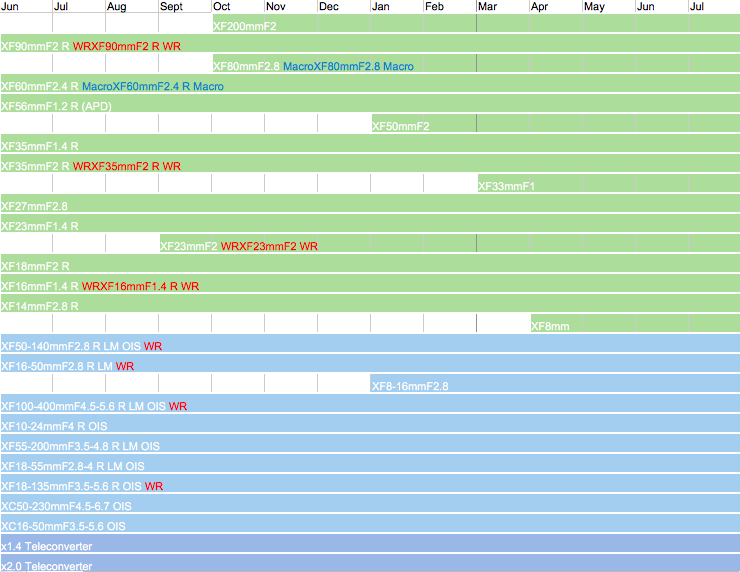Viewport: 740px width, 572px height.
Task: Select the XC16-50mmF3.5-5.6 OIS row
Action: coord(370,523)
